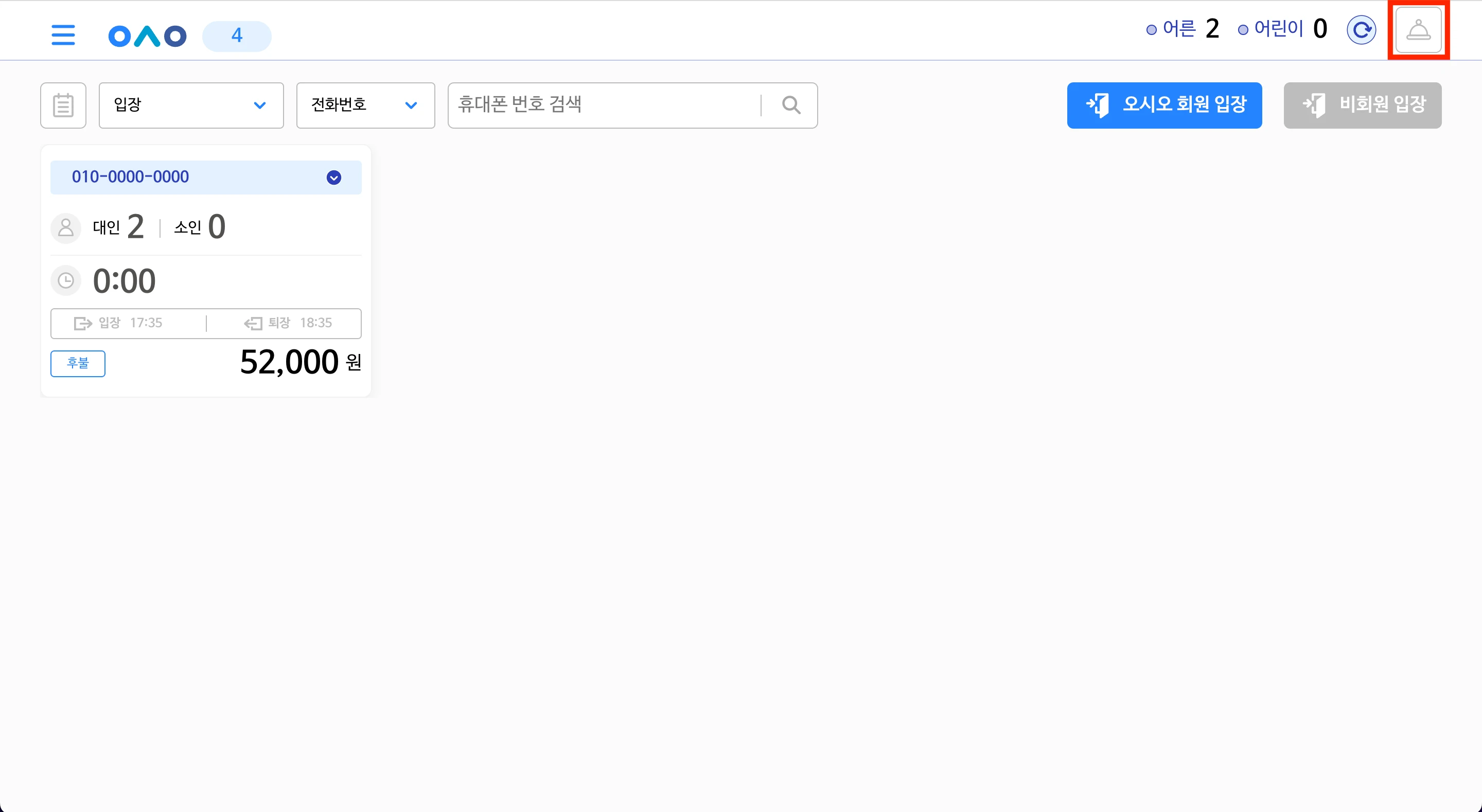The image size is (1482, 812).
Task: Click the 52,000 원 amount
Action: (x=301, y=362)
